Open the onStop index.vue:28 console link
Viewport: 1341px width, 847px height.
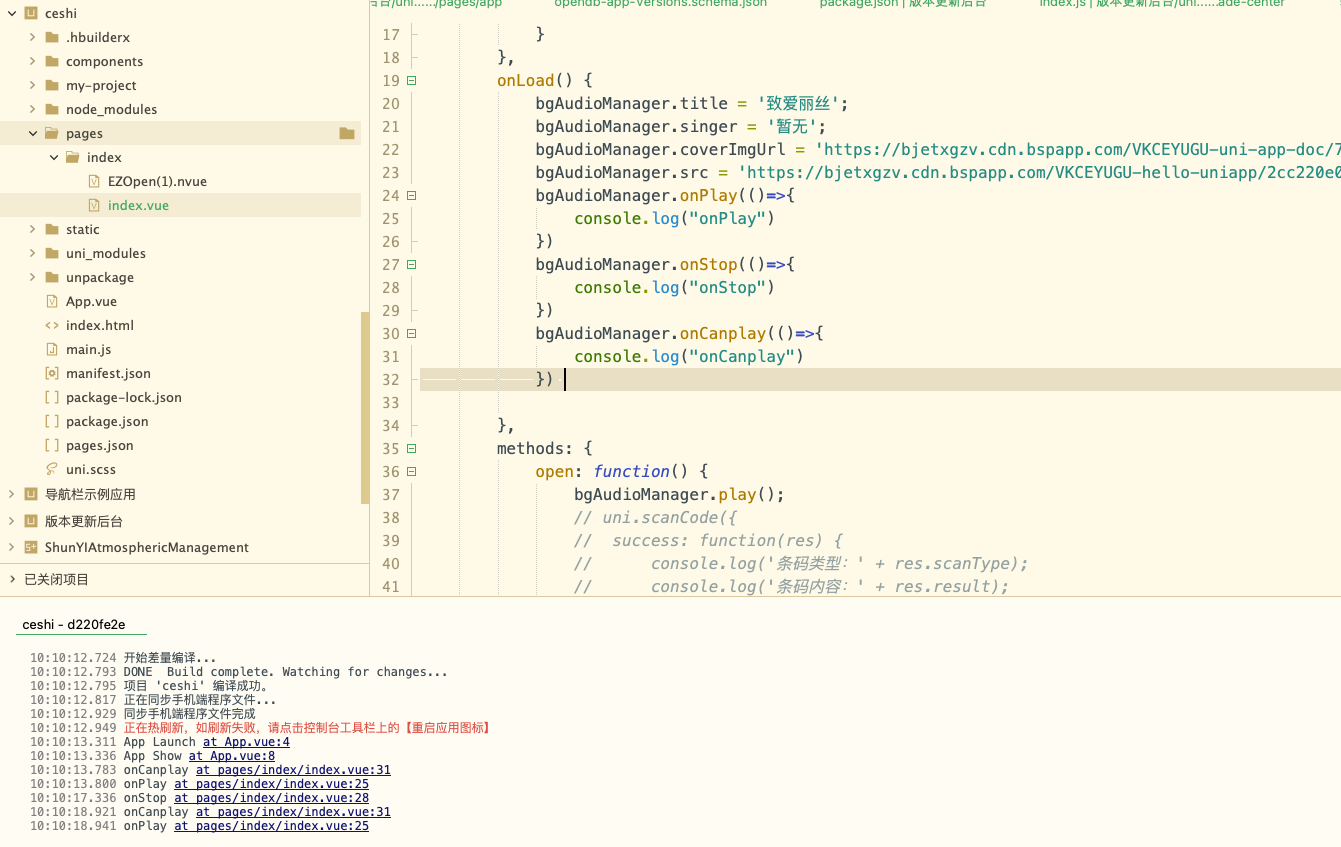click(271, 798)
